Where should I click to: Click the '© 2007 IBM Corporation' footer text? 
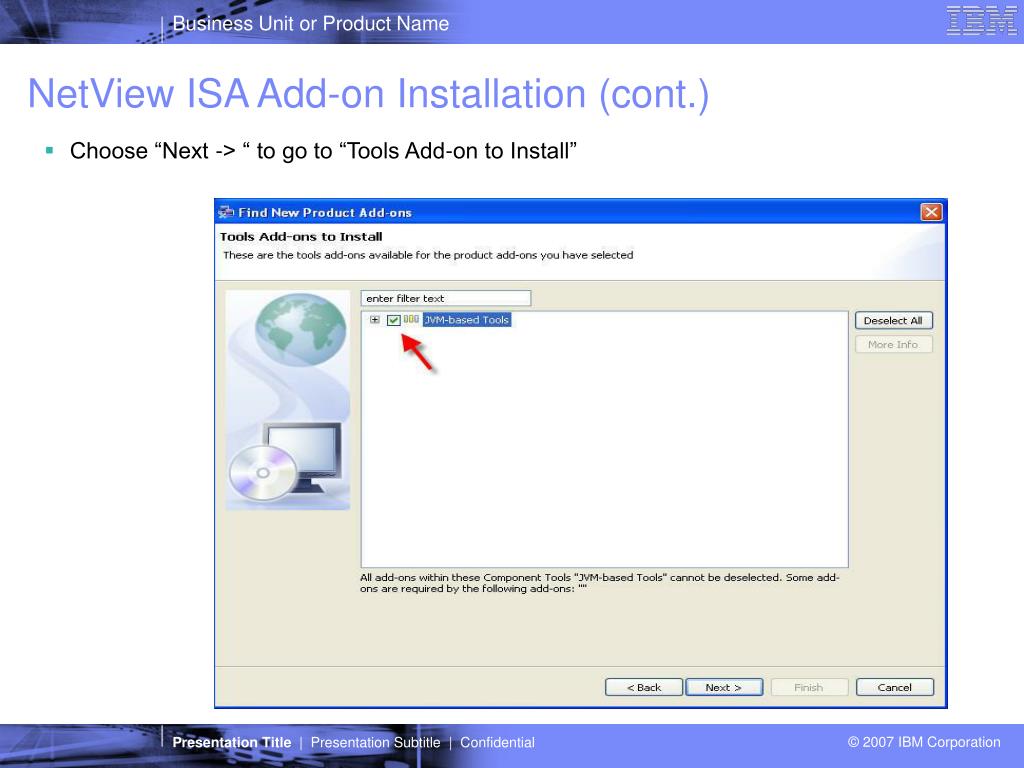point(924,742)
